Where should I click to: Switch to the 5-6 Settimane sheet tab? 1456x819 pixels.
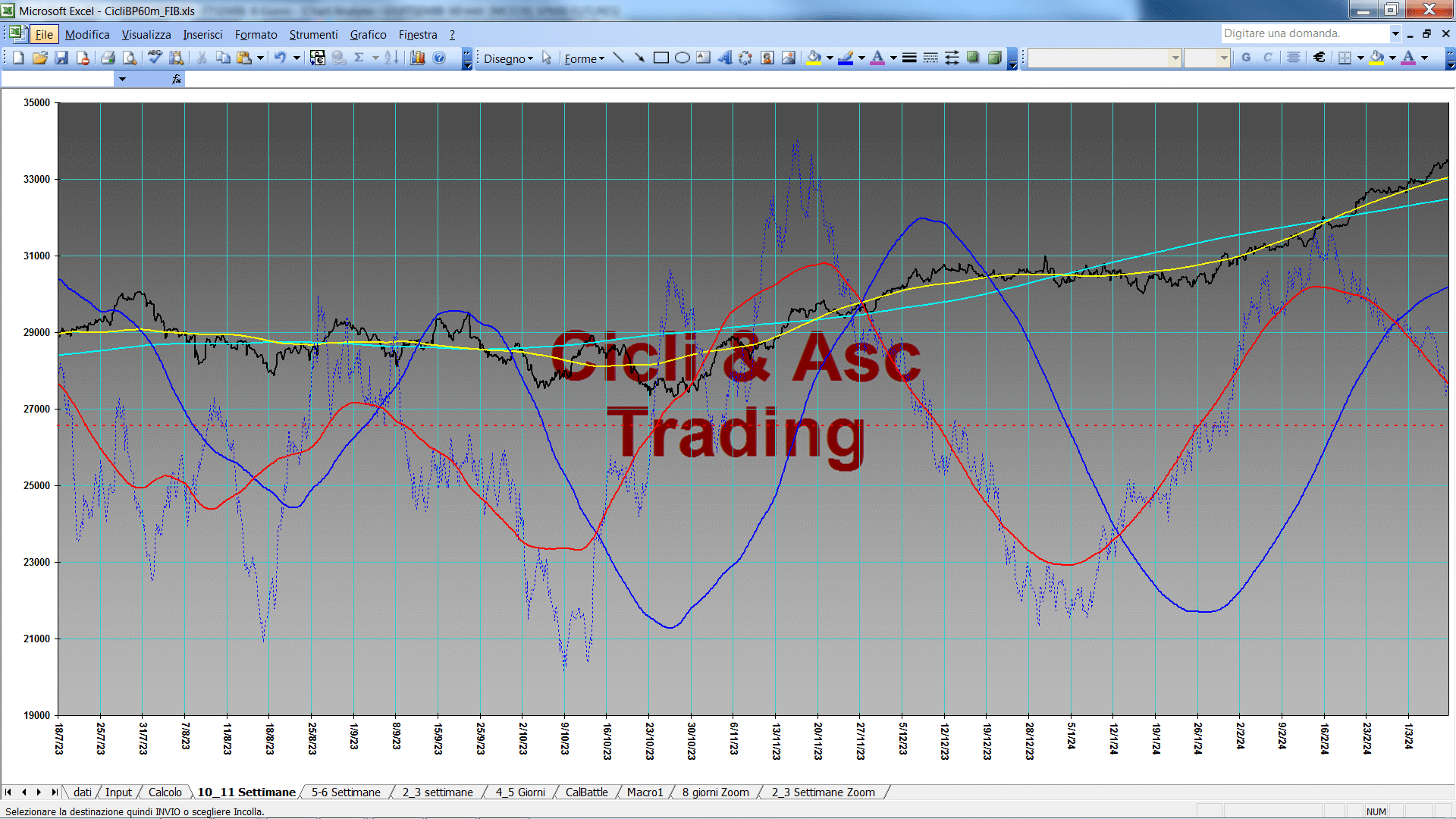click(346, 792)
